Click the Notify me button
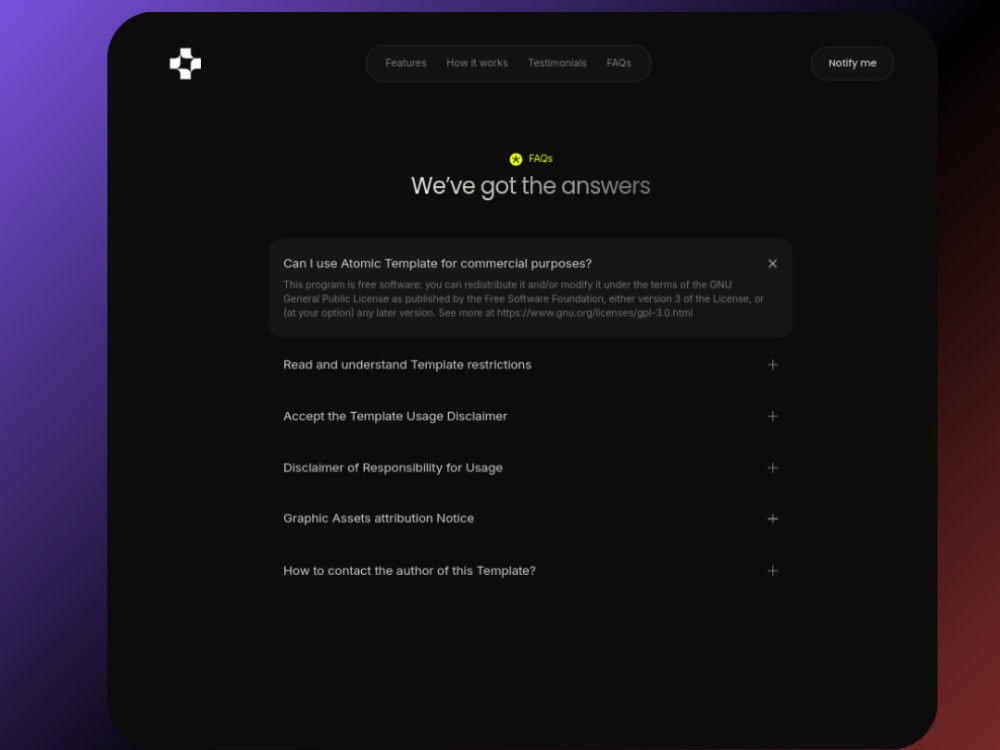 (x=852, y=63)
